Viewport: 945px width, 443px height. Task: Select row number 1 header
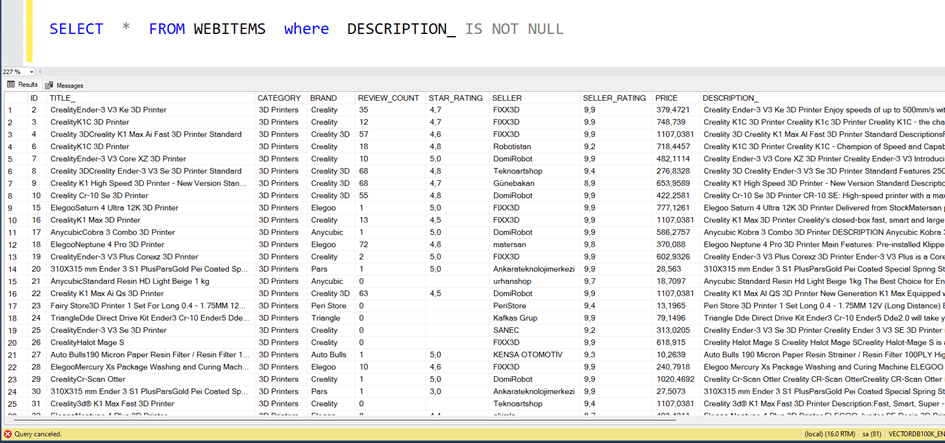[x=10, y=110]
